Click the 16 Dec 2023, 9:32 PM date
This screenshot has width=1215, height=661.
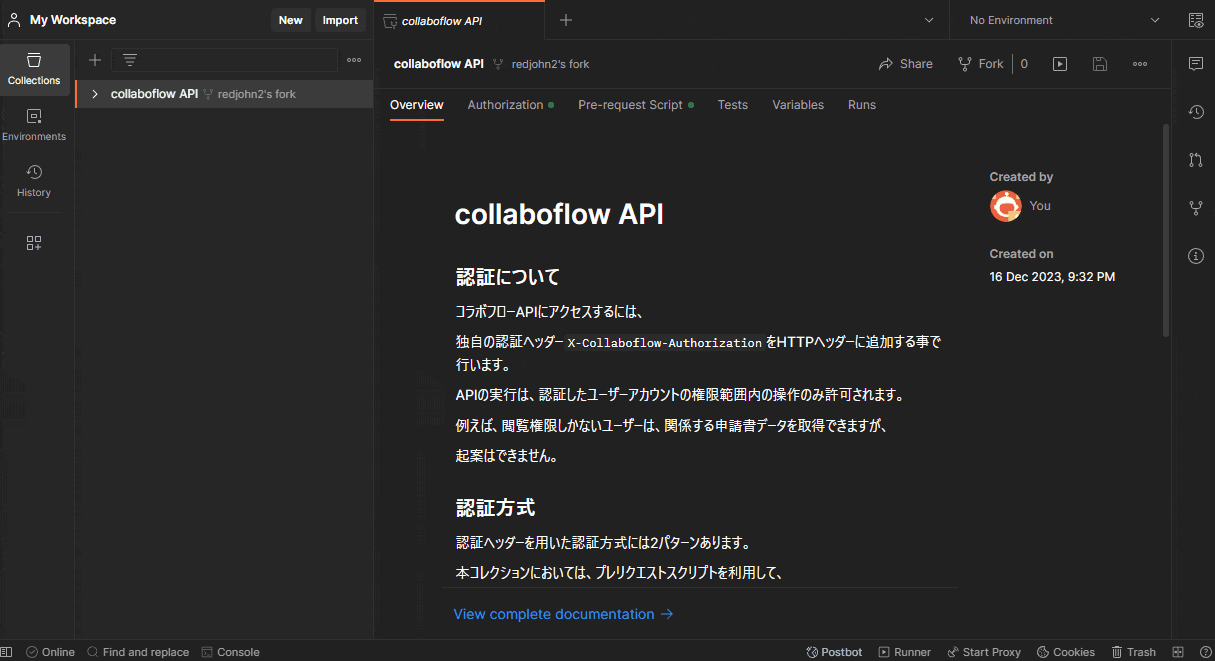(1052, 277)
